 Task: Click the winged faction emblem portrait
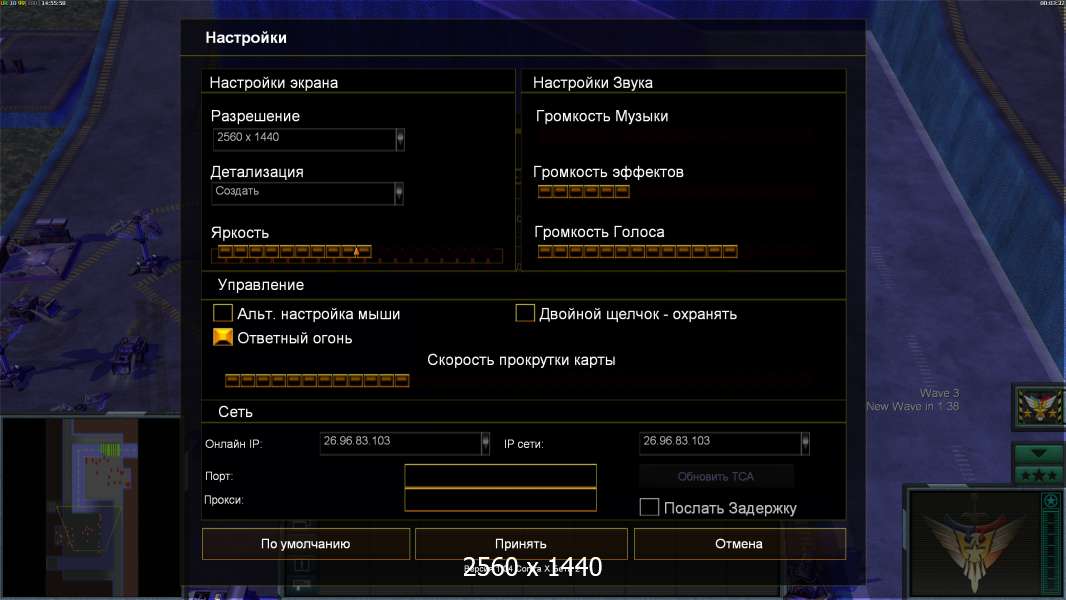[974, 544]
